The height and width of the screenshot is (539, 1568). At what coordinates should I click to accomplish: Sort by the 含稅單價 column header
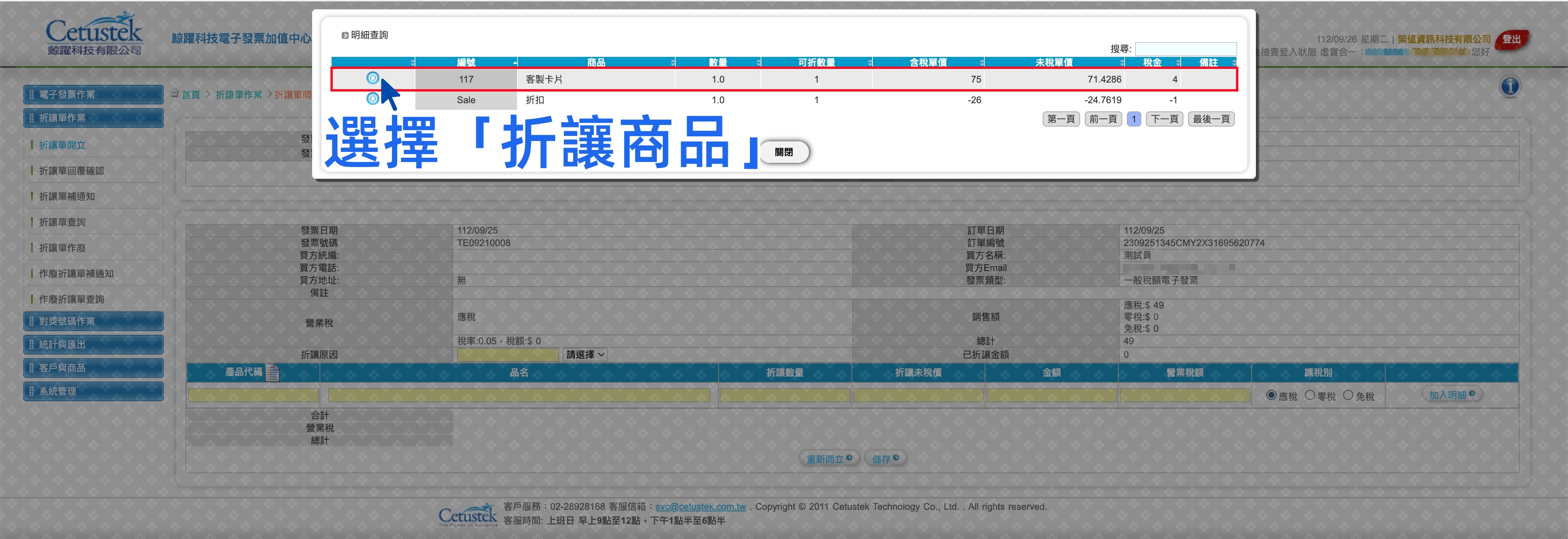pos(928,62)
